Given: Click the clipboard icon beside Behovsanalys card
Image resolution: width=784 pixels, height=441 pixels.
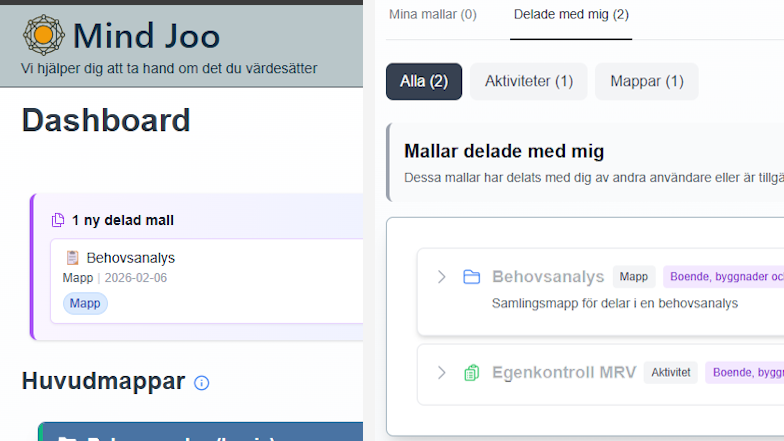Looking at the screenshot, I should point(72,258).
